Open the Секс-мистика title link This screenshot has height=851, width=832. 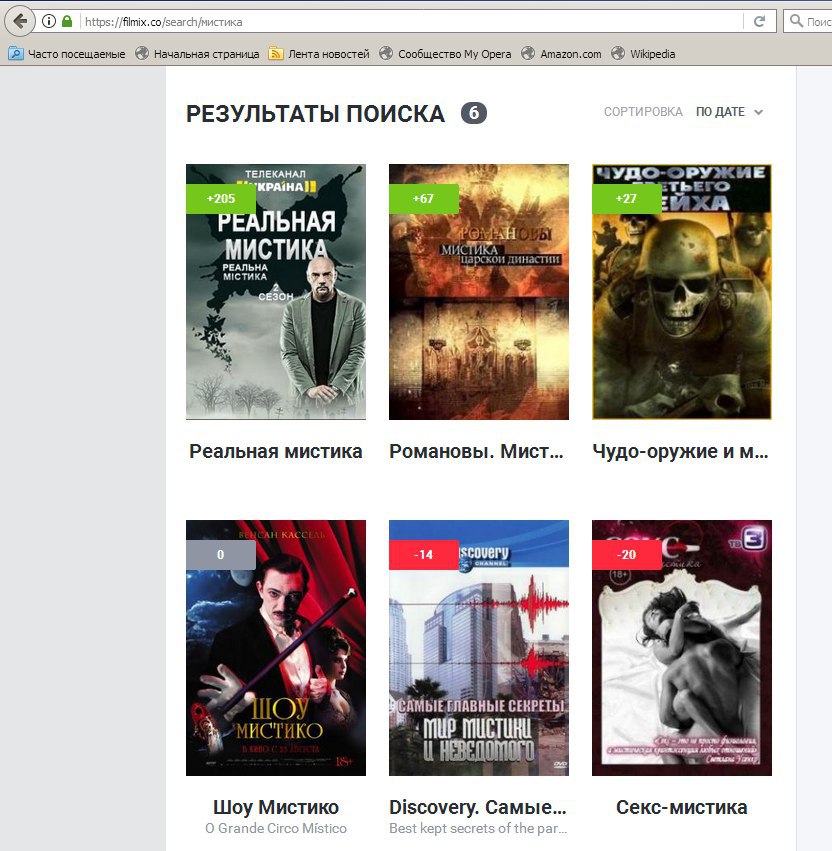pyautogui.click(x=682, y=807)
